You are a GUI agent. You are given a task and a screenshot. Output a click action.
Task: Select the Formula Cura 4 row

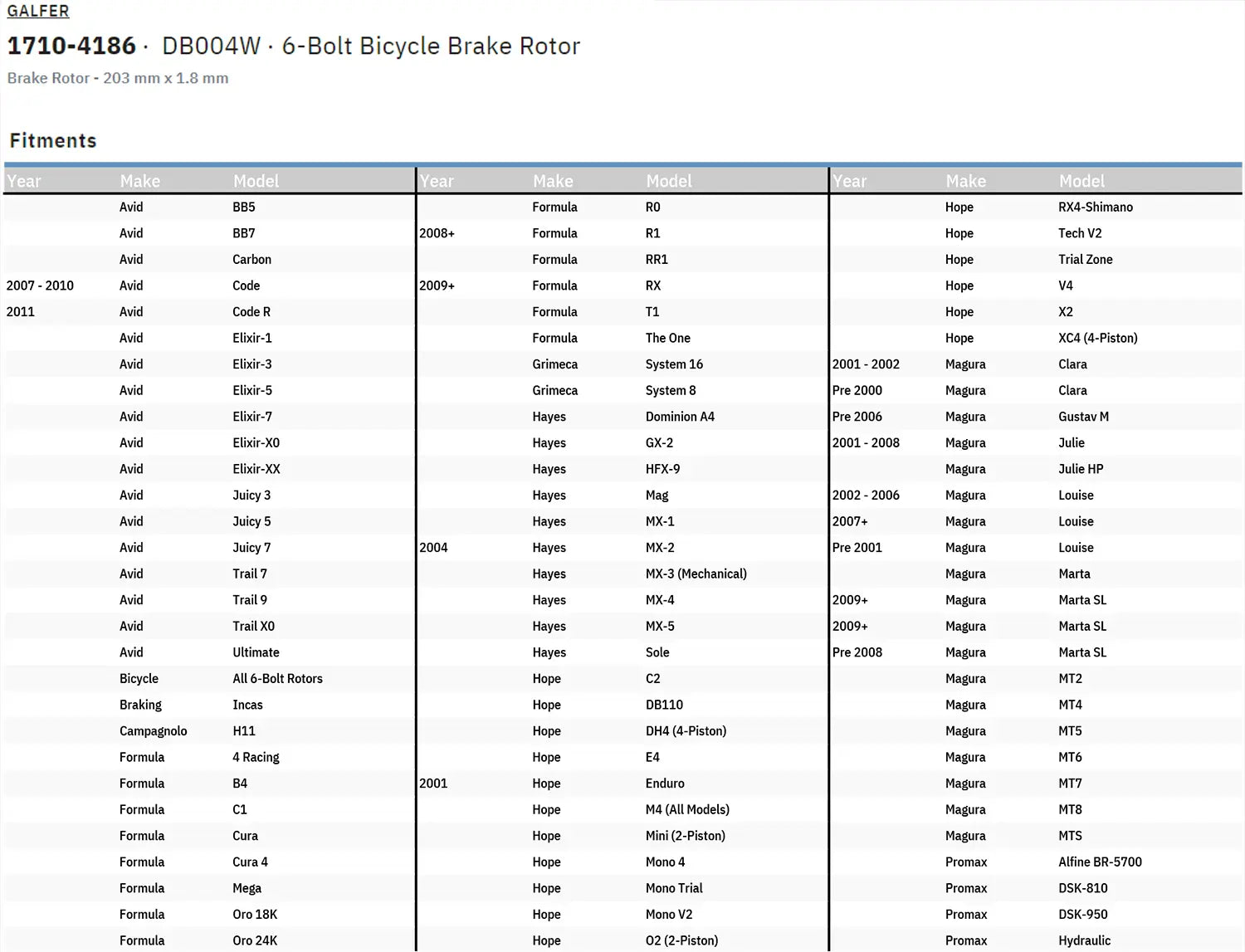coord(209,862)
